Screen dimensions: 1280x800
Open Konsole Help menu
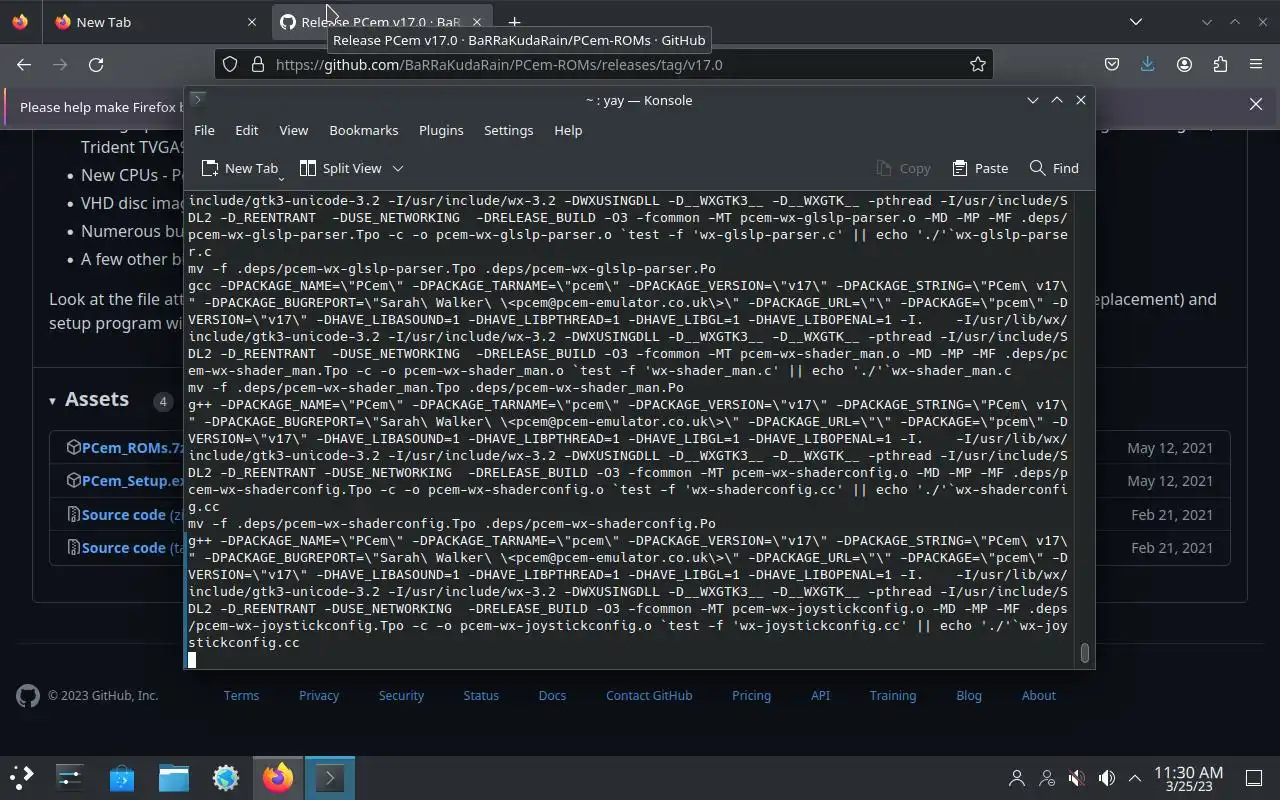click(x=568, y=130)
